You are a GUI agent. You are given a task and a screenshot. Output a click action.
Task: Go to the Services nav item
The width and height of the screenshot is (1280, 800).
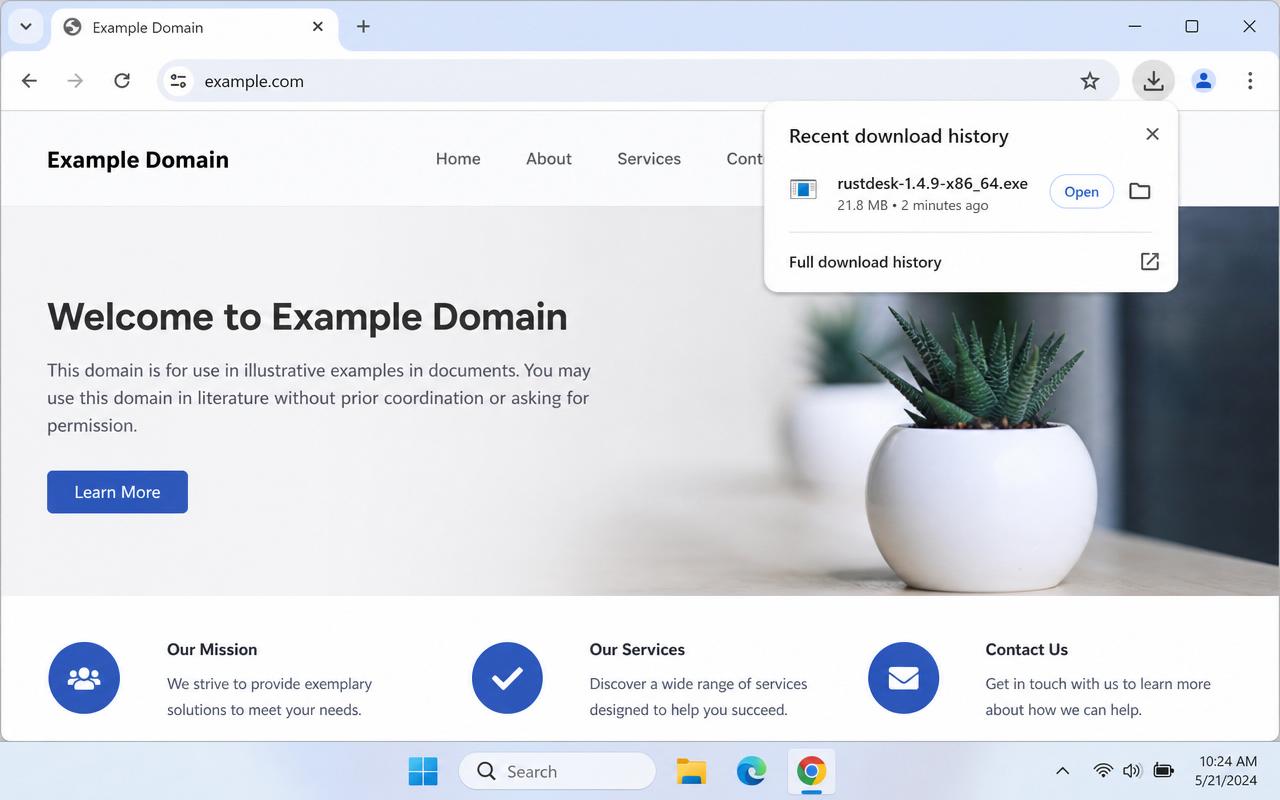649,159
